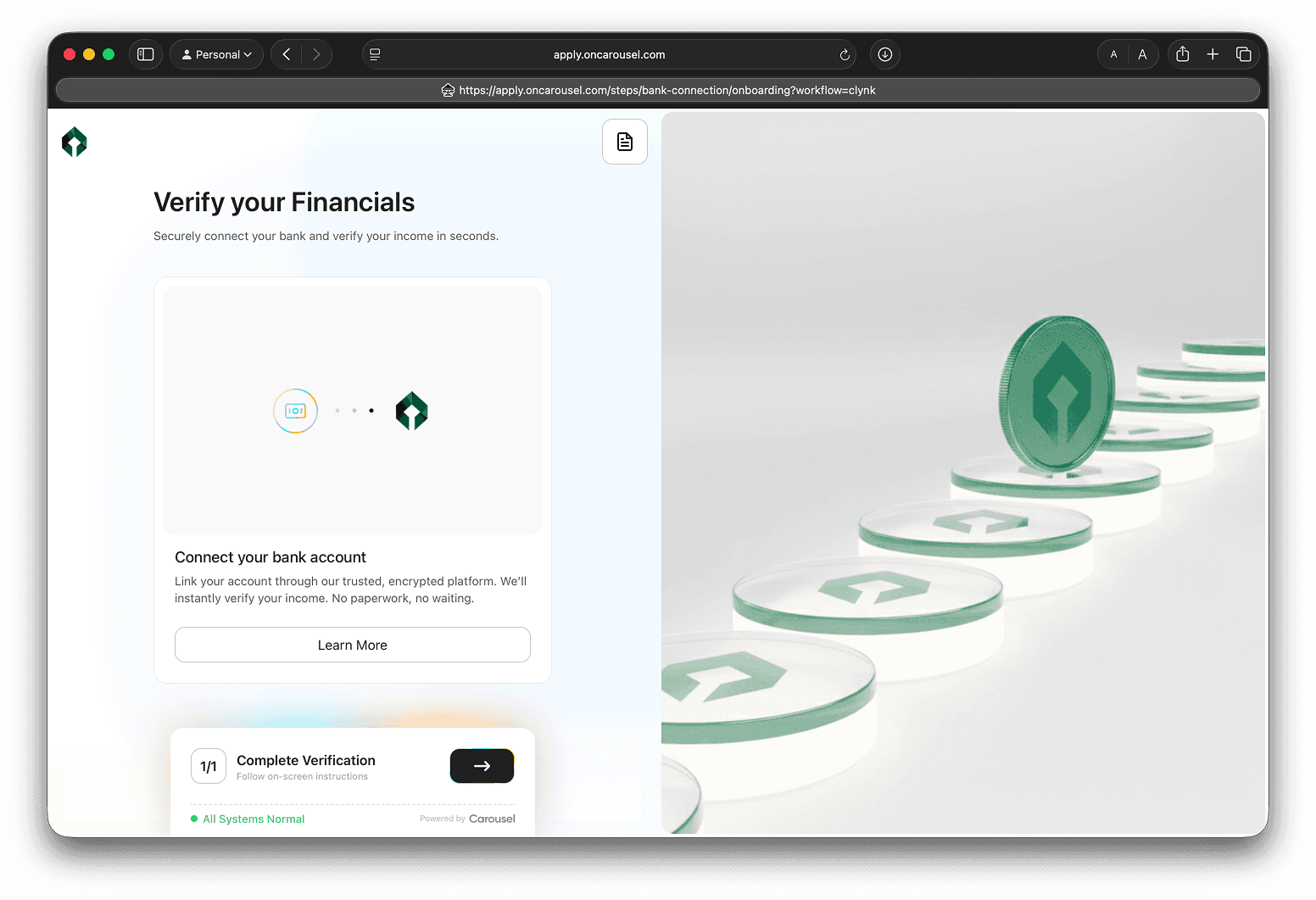
Task: Open the document icon button
Action: [625, 142]
